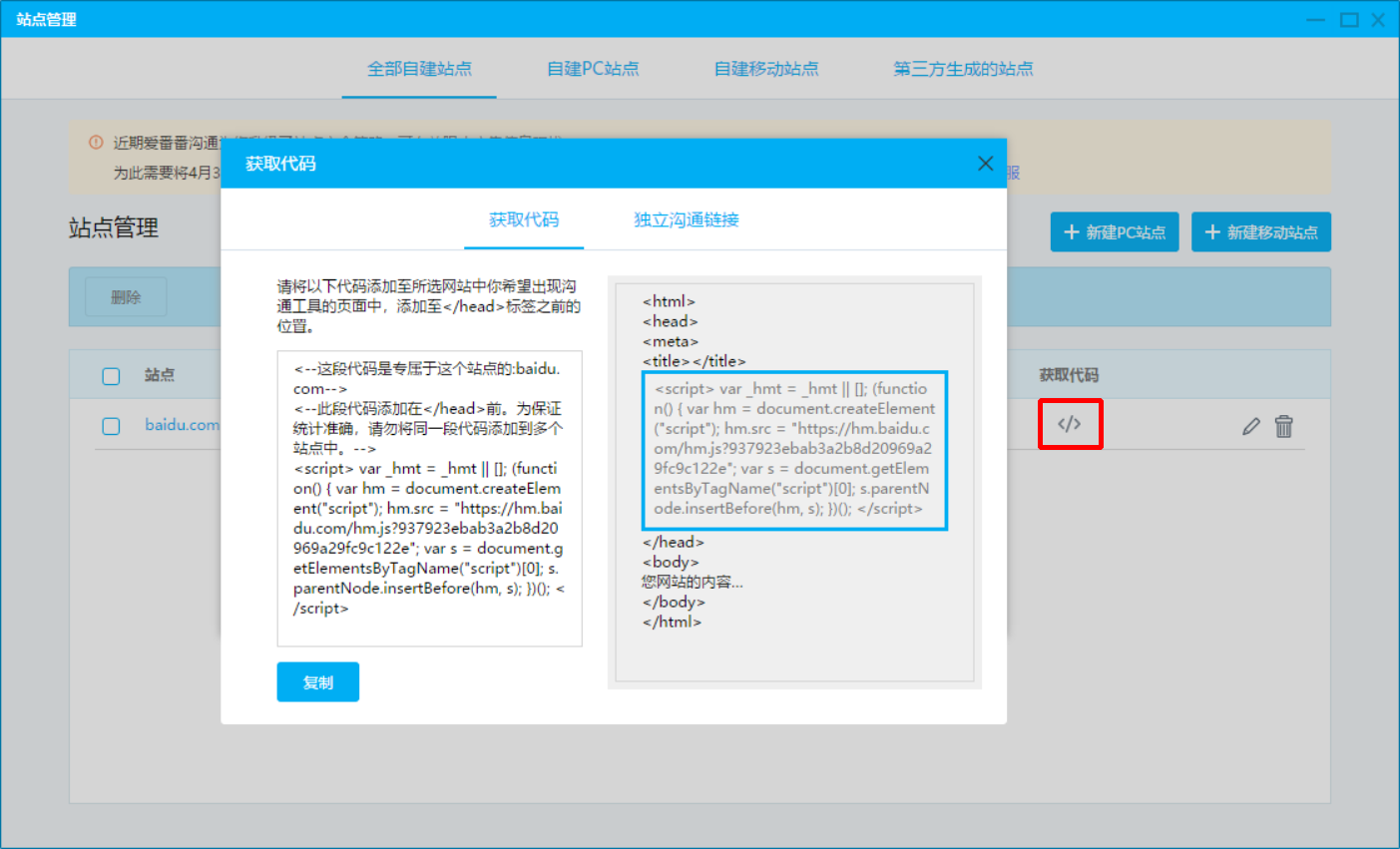Minimize the 站点管理 window
Screen dimensions: 1400x849
pyautogui.click(x=1316, y=20)
